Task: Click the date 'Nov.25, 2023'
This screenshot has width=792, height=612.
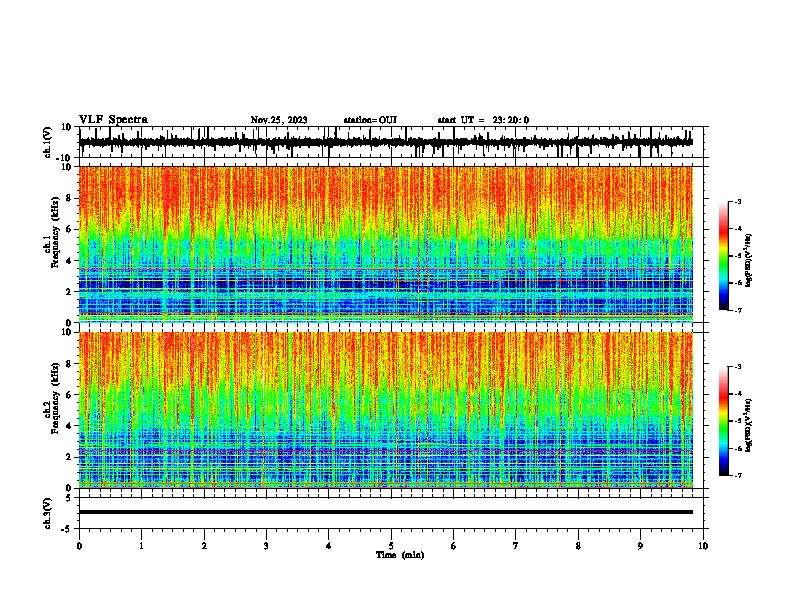Action: pyautogui.click(x=279, y=120)
